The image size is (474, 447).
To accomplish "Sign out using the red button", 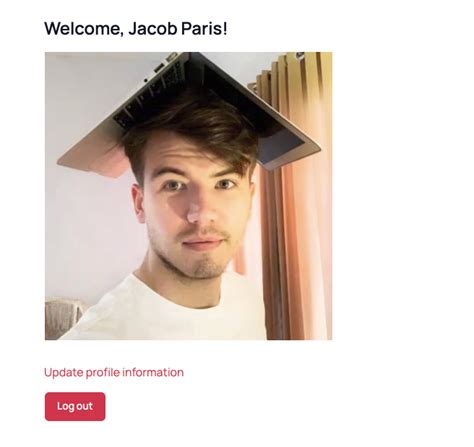I will click(75, 406).
